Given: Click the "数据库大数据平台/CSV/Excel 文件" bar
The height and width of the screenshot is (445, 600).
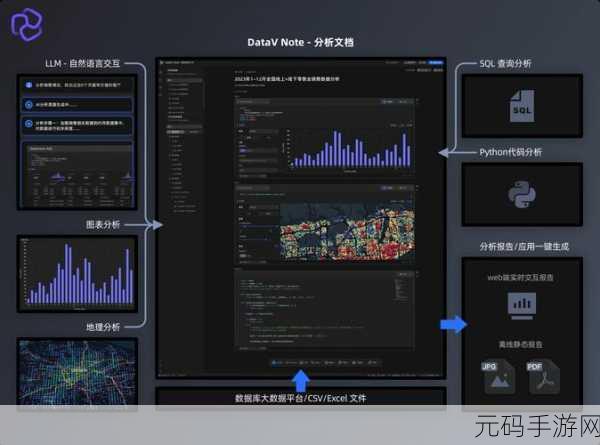Looking at the screenshot, I should (300, 398).
